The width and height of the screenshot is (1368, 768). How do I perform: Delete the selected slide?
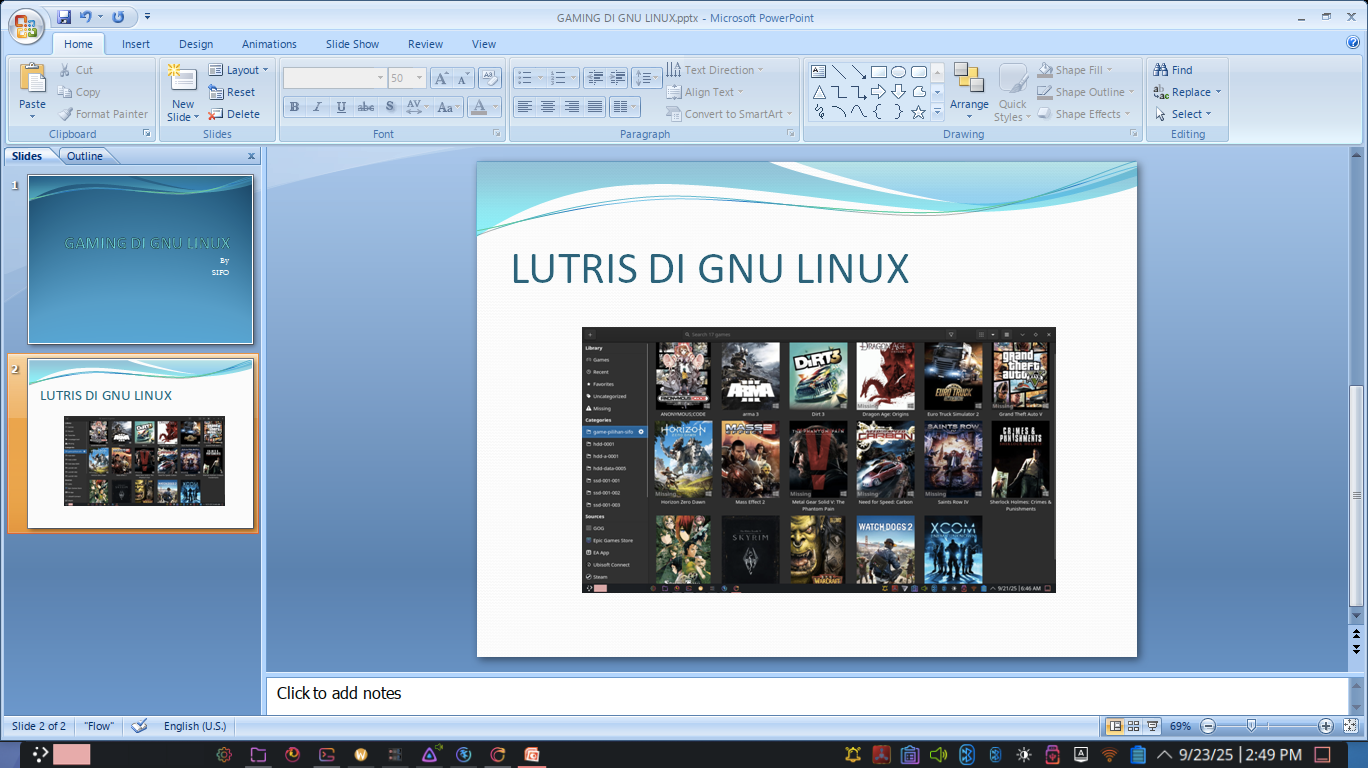pos(234,114)
